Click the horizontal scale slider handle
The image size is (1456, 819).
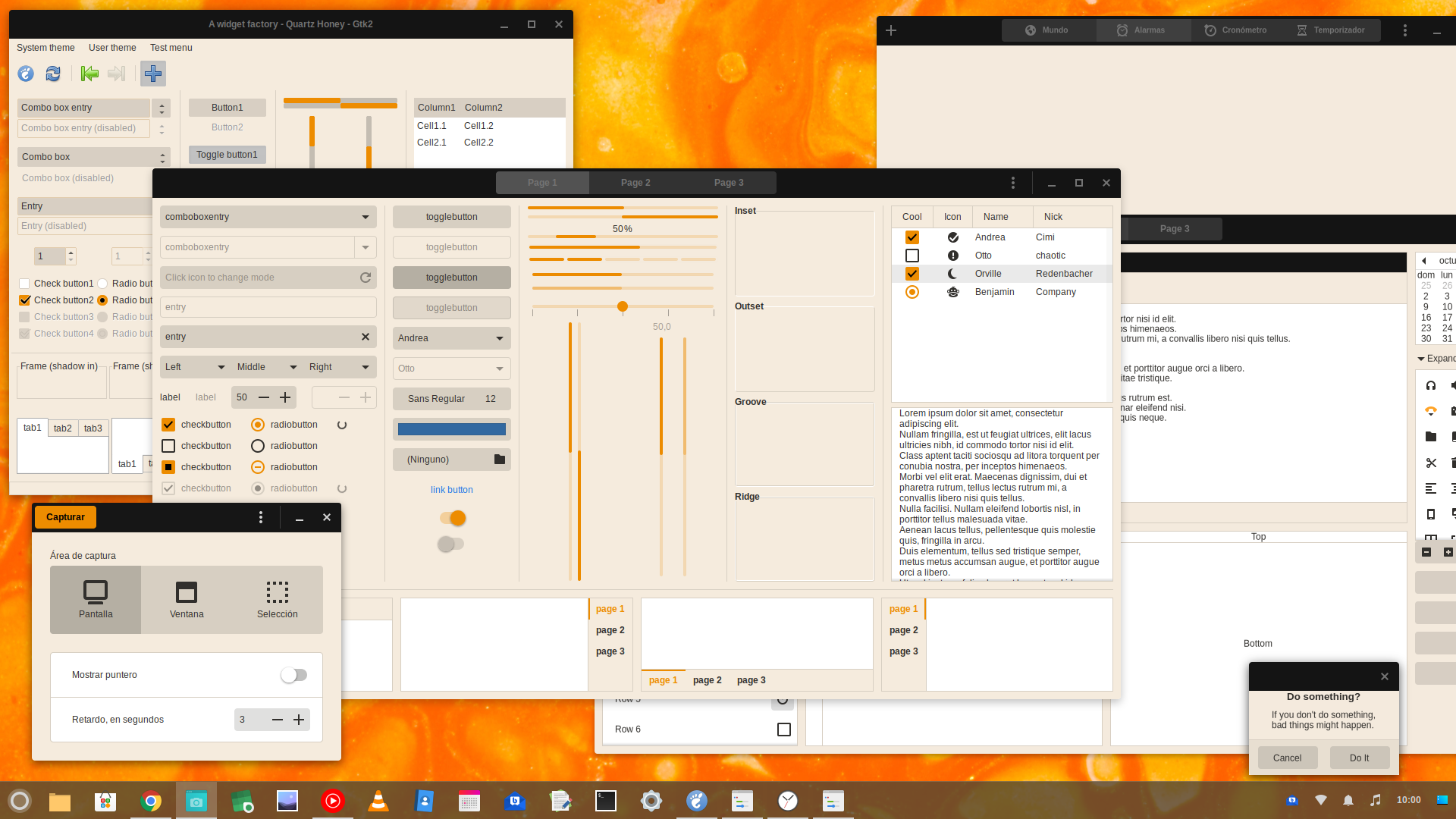[623, 307]
